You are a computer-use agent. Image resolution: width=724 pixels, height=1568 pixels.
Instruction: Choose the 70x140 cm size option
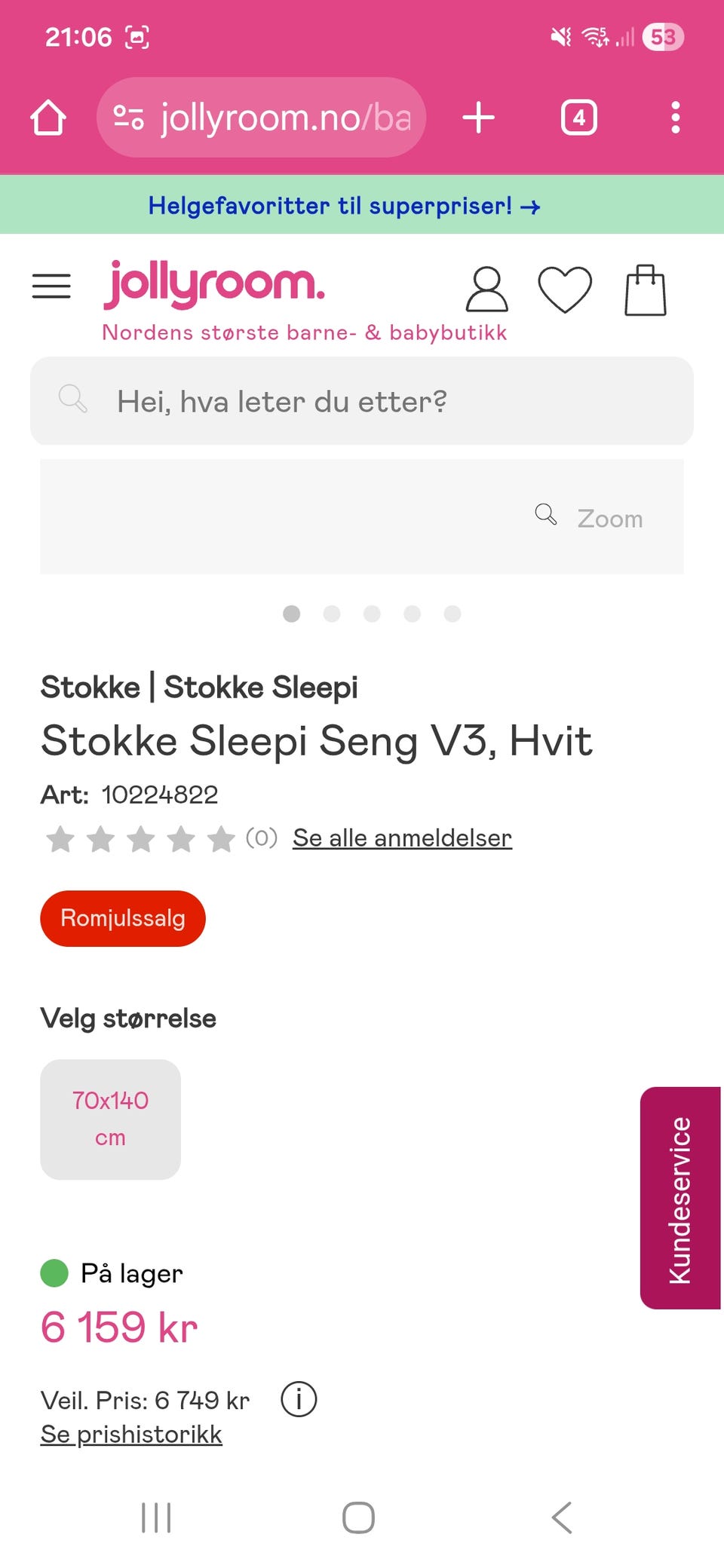[110, 1119]
